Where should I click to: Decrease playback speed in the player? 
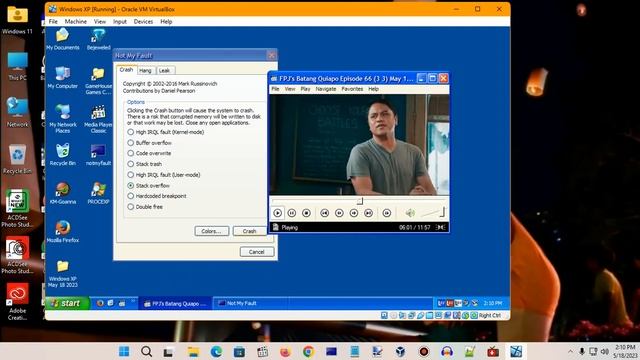pyautogui.click(x=339, y=213)
